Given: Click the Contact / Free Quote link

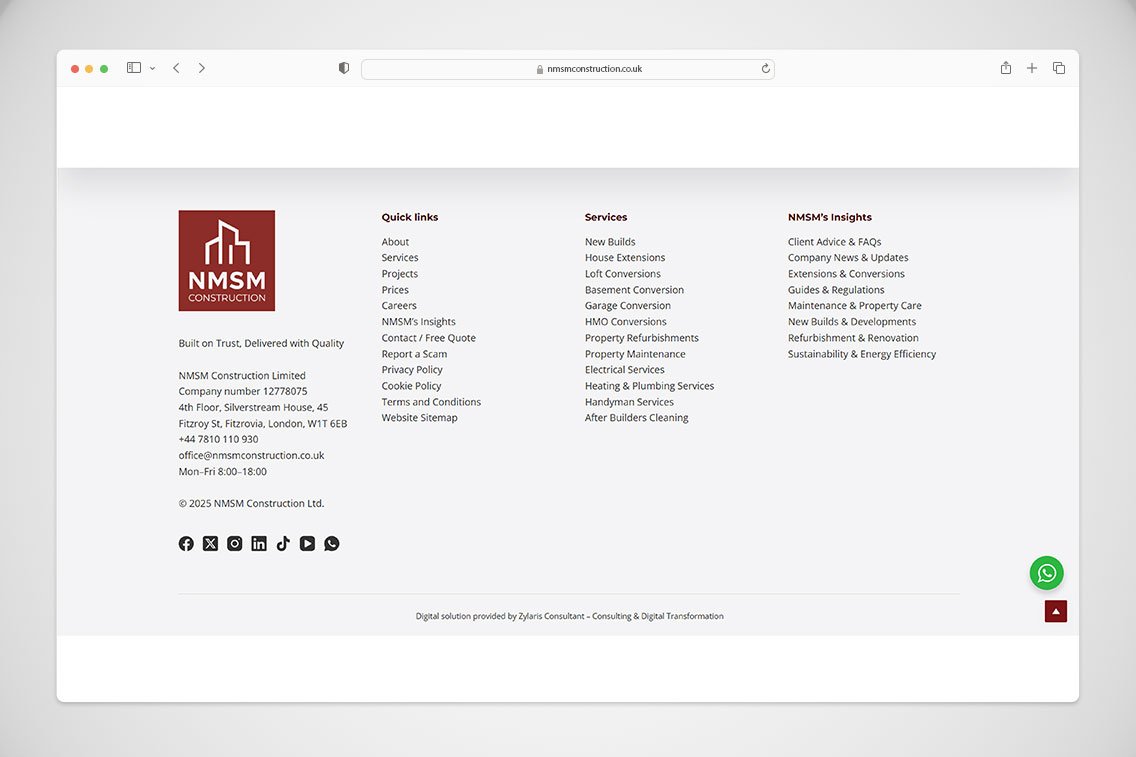Looking at the screenshot, I should click(x=428, y=338).
